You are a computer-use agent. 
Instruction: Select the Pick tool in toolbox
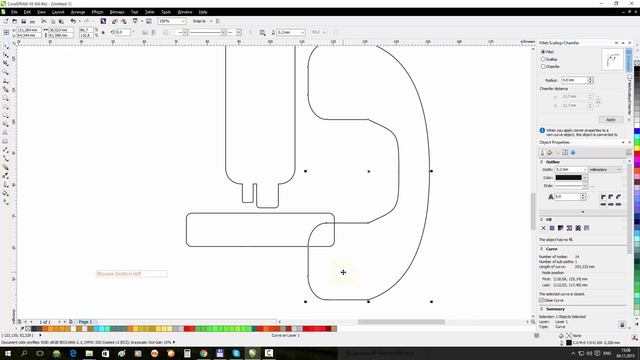point(6,46)
